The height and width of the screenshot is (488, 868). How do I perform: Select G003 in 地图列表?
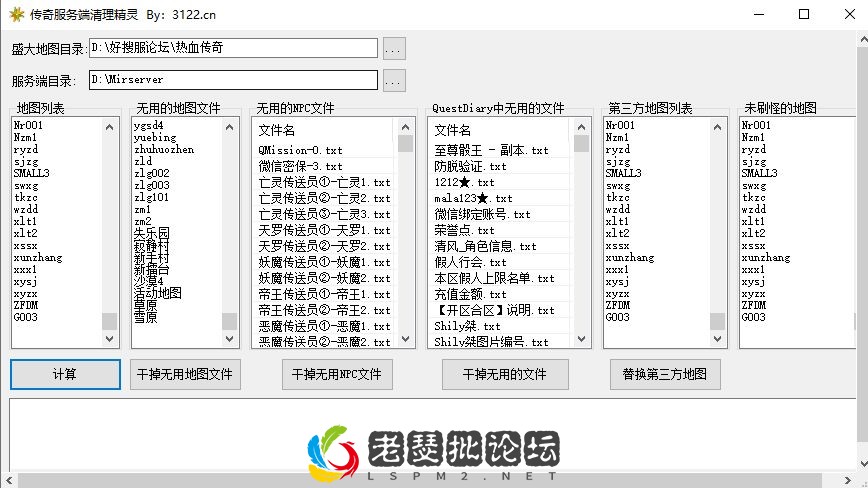tap(25, 317)
